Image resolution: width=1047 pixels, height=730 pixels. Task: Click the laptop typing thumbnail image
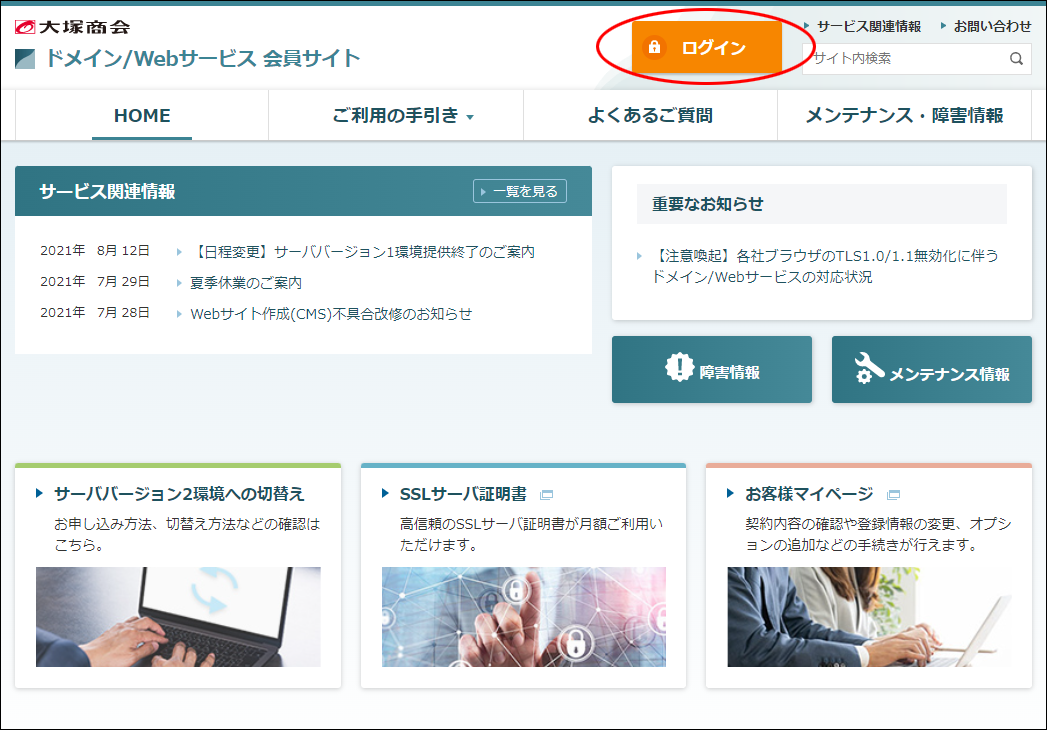pos(178,616)
